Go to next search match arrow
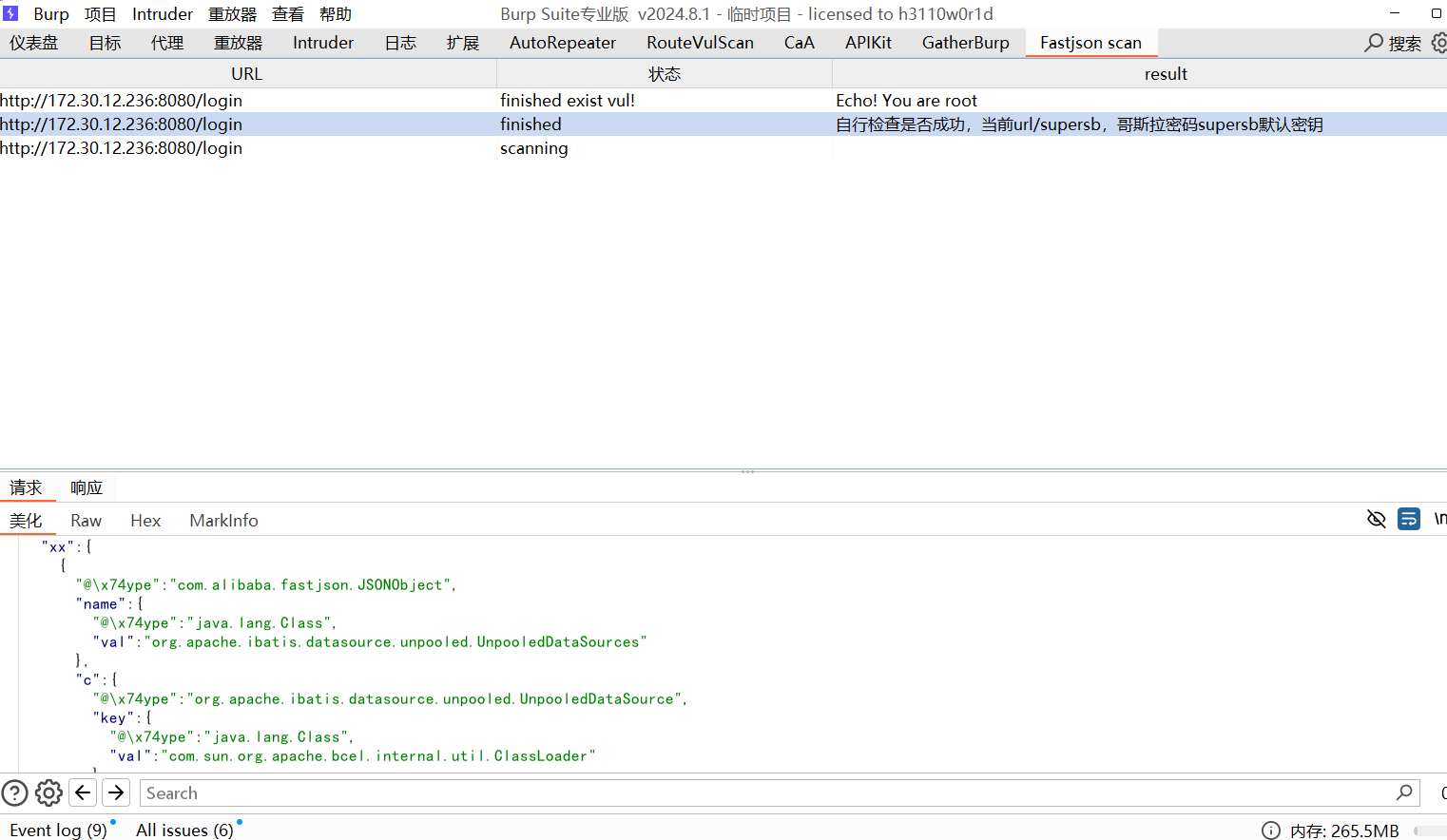Viewport: 1447px width, 840px height. (x=116, y=792)
